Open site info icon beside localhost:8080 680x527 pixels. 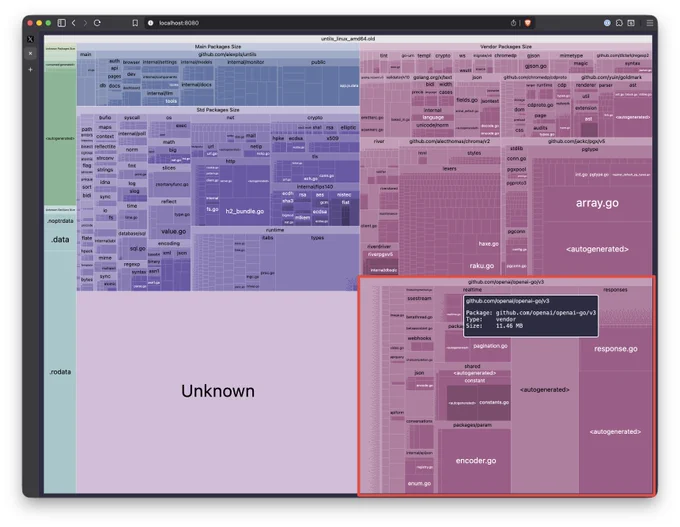click(150, 23)
